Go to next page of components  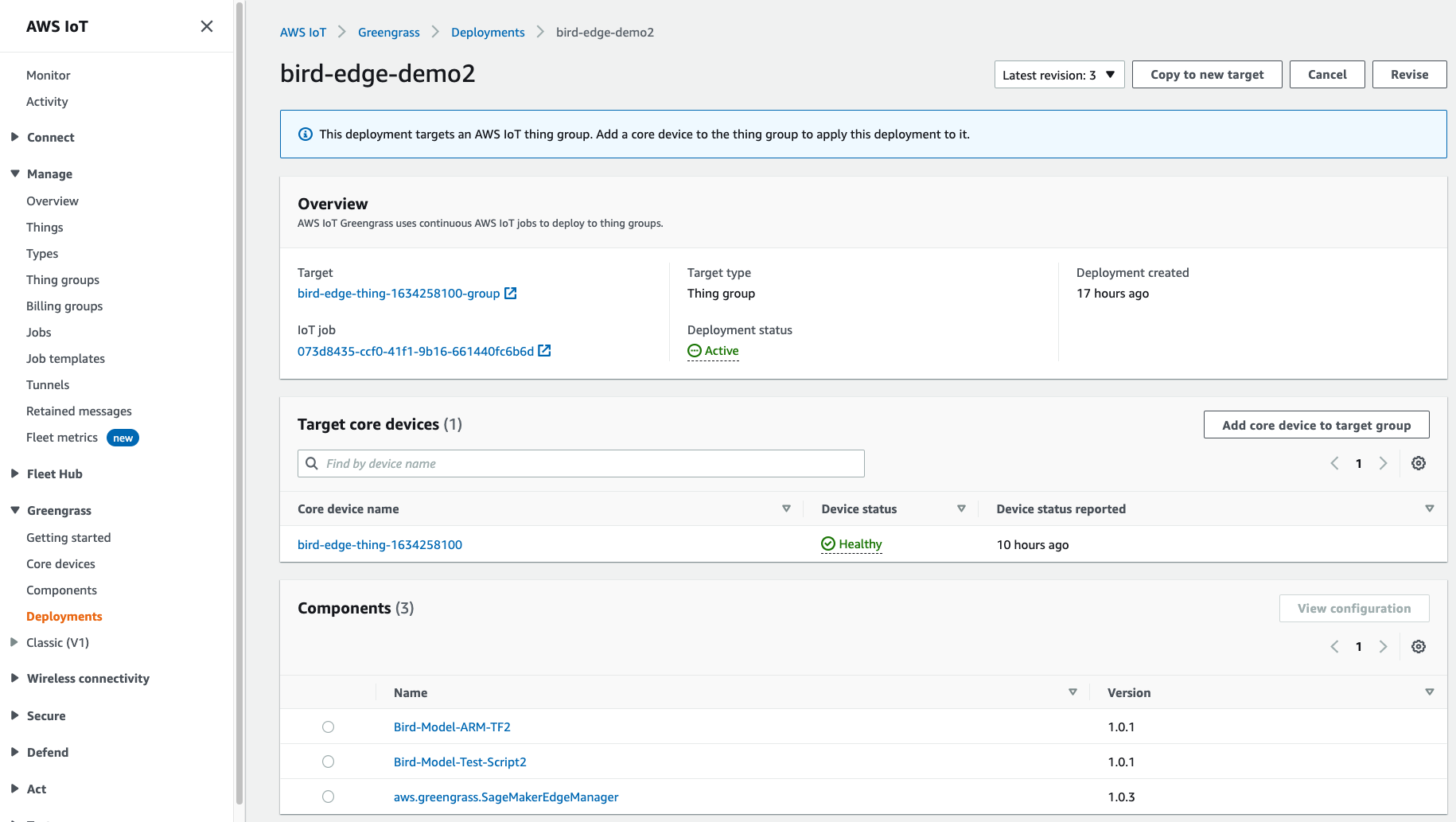tap(1384, 647)
